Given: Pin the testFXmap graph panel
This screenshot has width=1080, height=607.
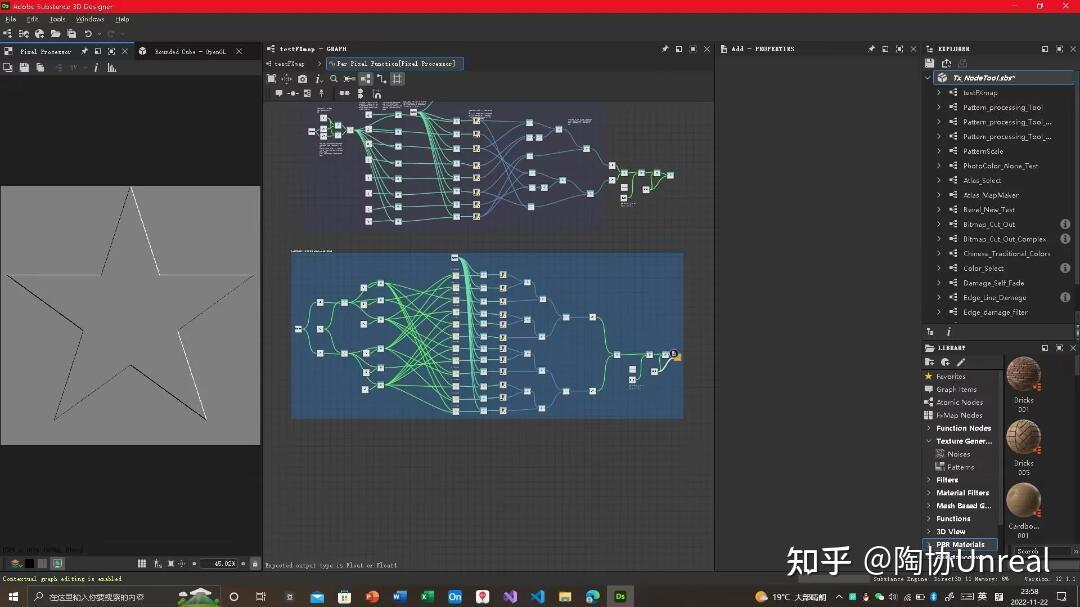Looking at the screenshot, I should pyautogui.click(x=664, y=49).
